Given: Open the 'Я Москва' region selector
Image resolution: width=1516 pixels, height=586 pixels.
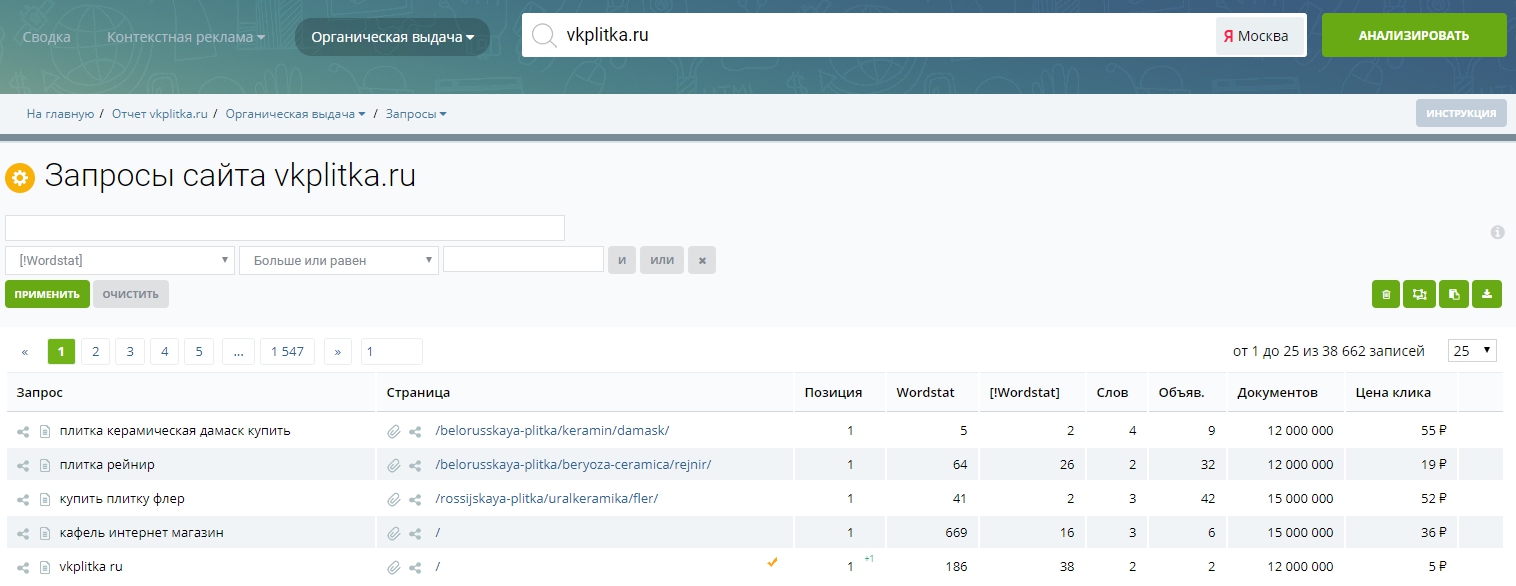Looking at the screenshot, I should (1260, 36).
